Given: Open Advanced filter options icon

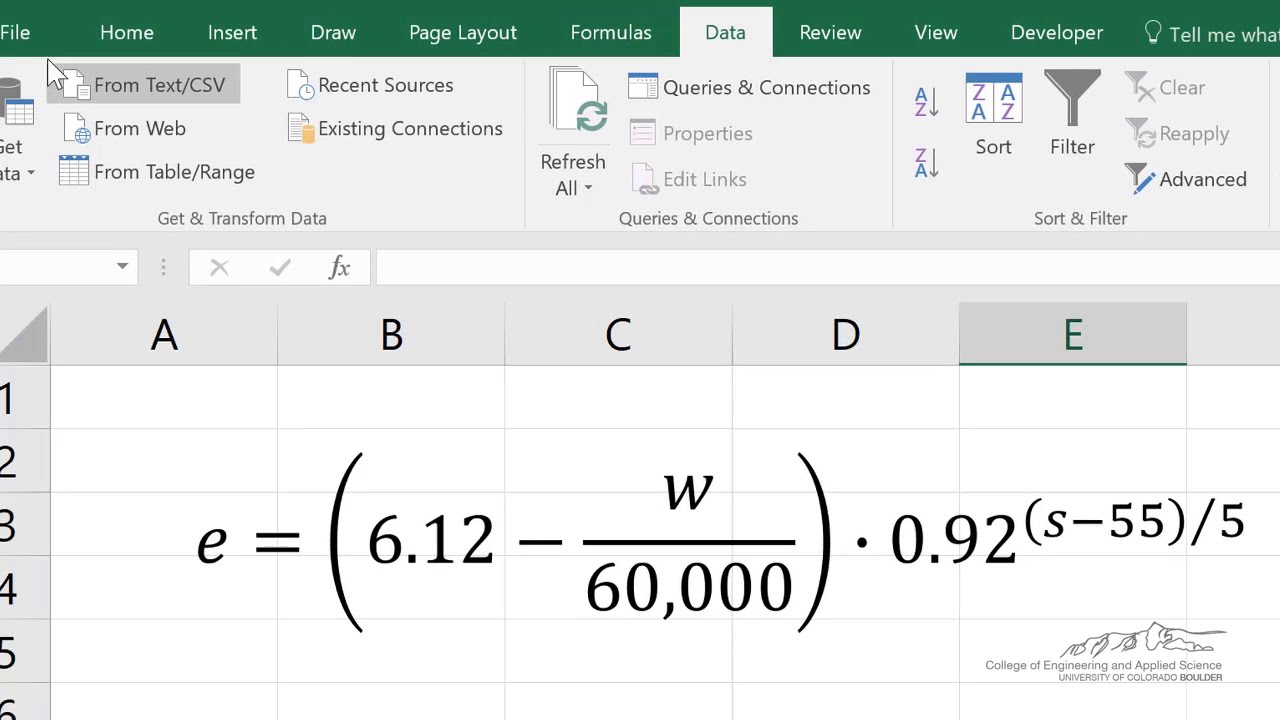Looking at the screenshot, I should [1140, 179].
